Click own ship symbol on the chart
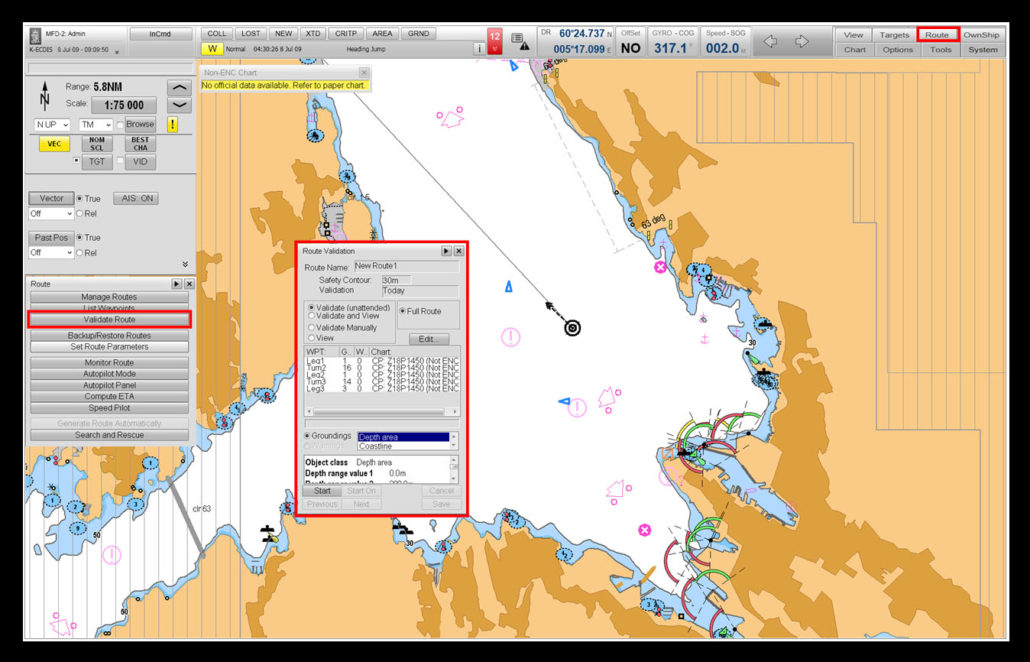 (573, 328)
